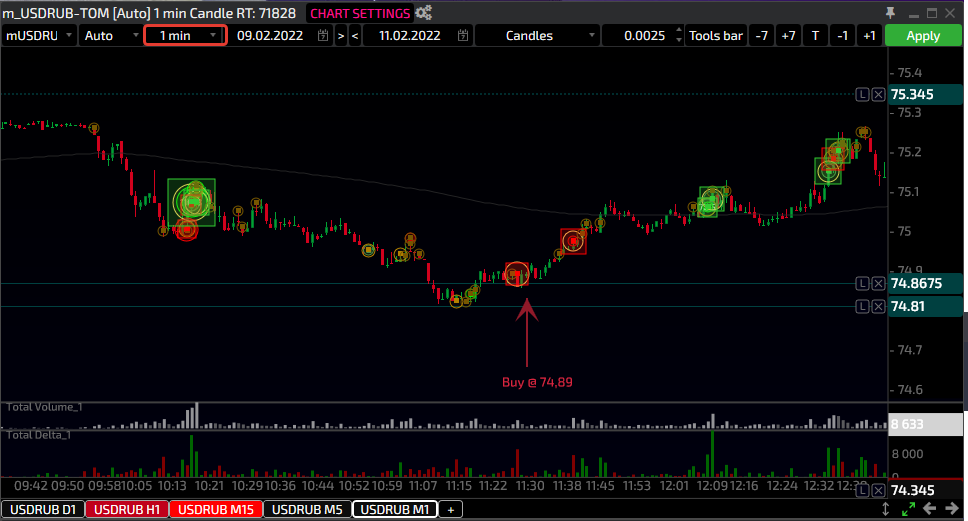The width and height of the screenshot is (968, 521).
Task: Toggle the L lock on 75.345 line
Action: tap(862, 94)
